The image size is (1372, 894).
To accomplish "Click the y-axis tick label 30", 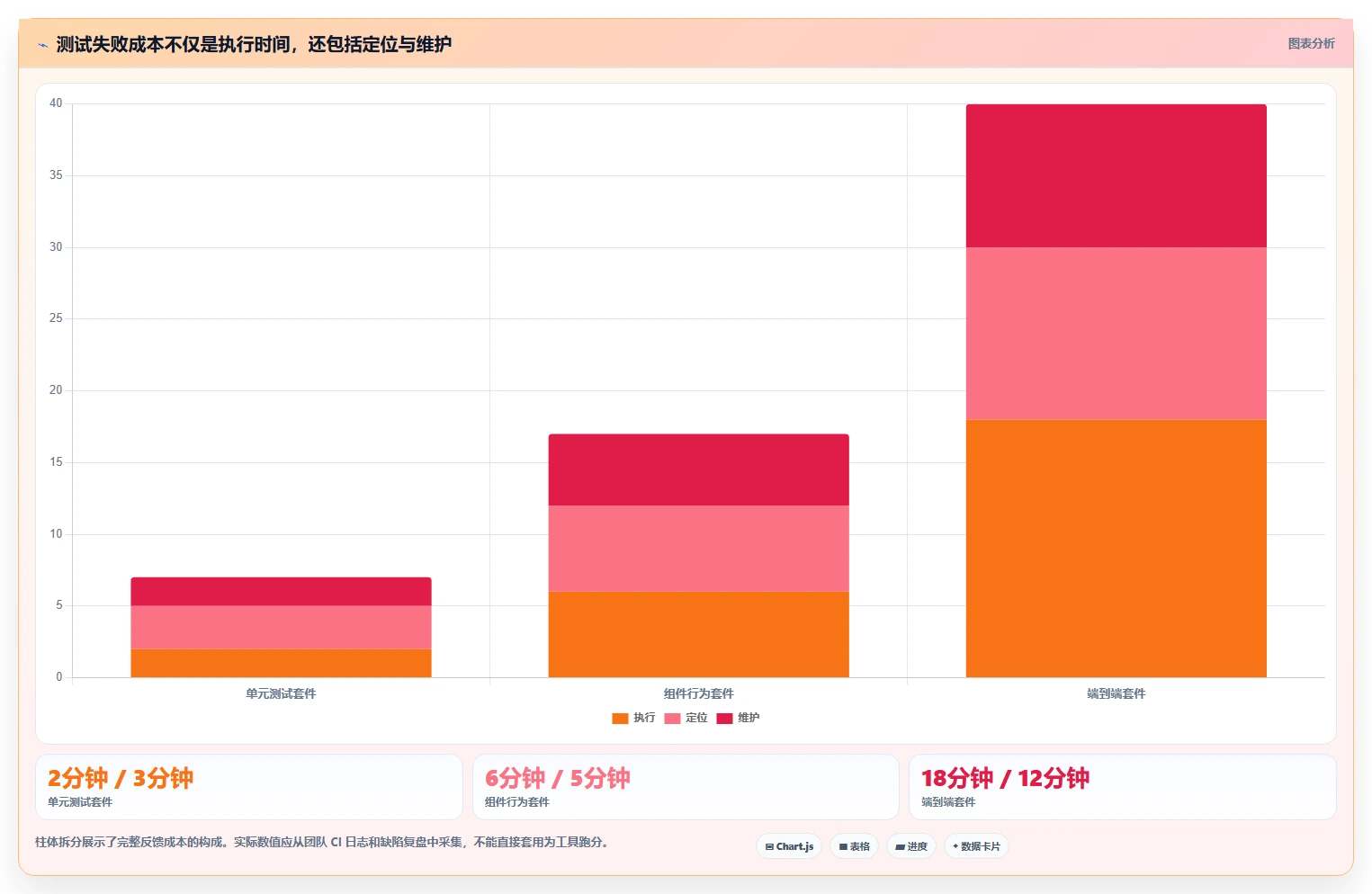I will [x=56, y=247].
